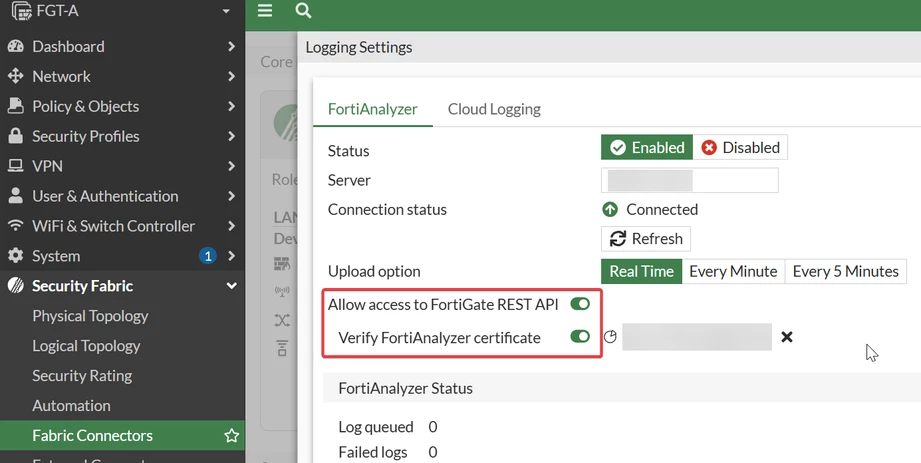The height and width of the screenshot is (463, 921).
Task: Click the Connection status label
Action: click(387, 210)
